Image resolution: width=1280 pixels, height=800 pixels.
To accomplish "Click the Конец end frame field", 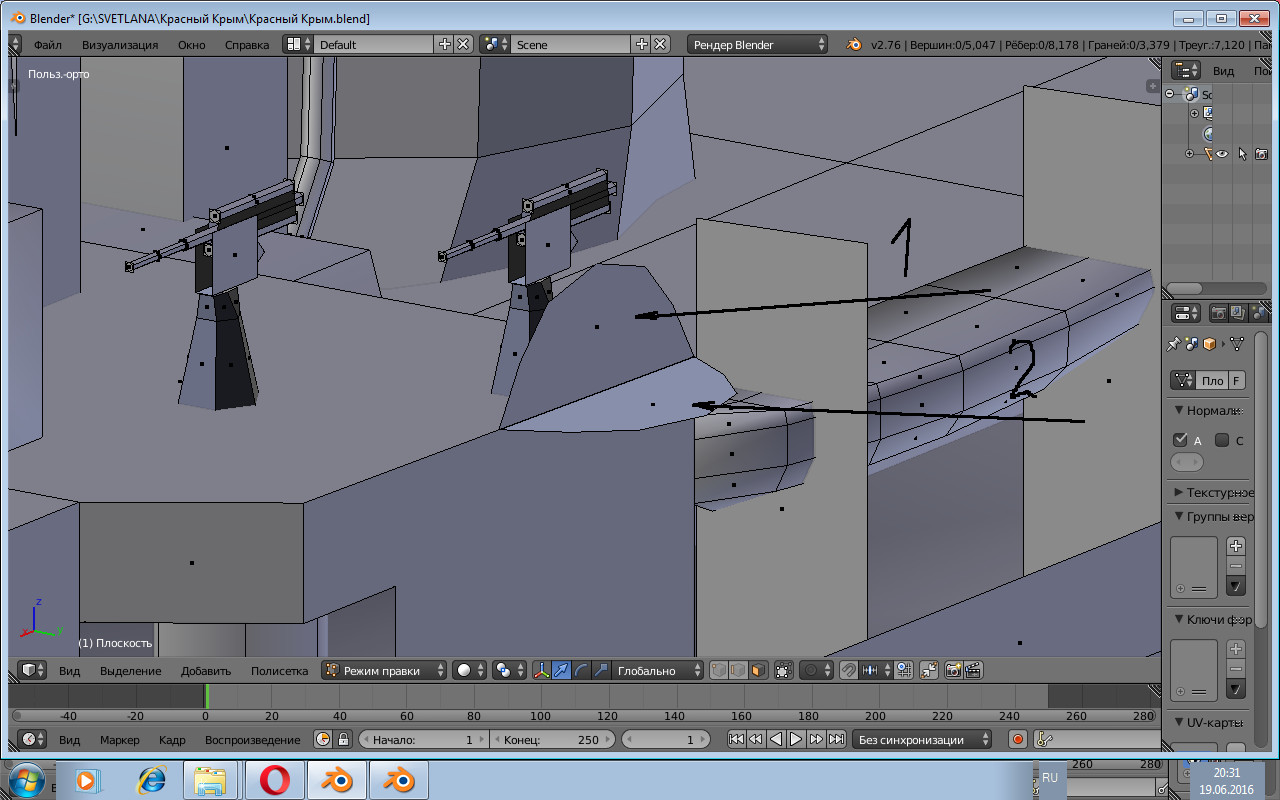I will click(550, 740).
